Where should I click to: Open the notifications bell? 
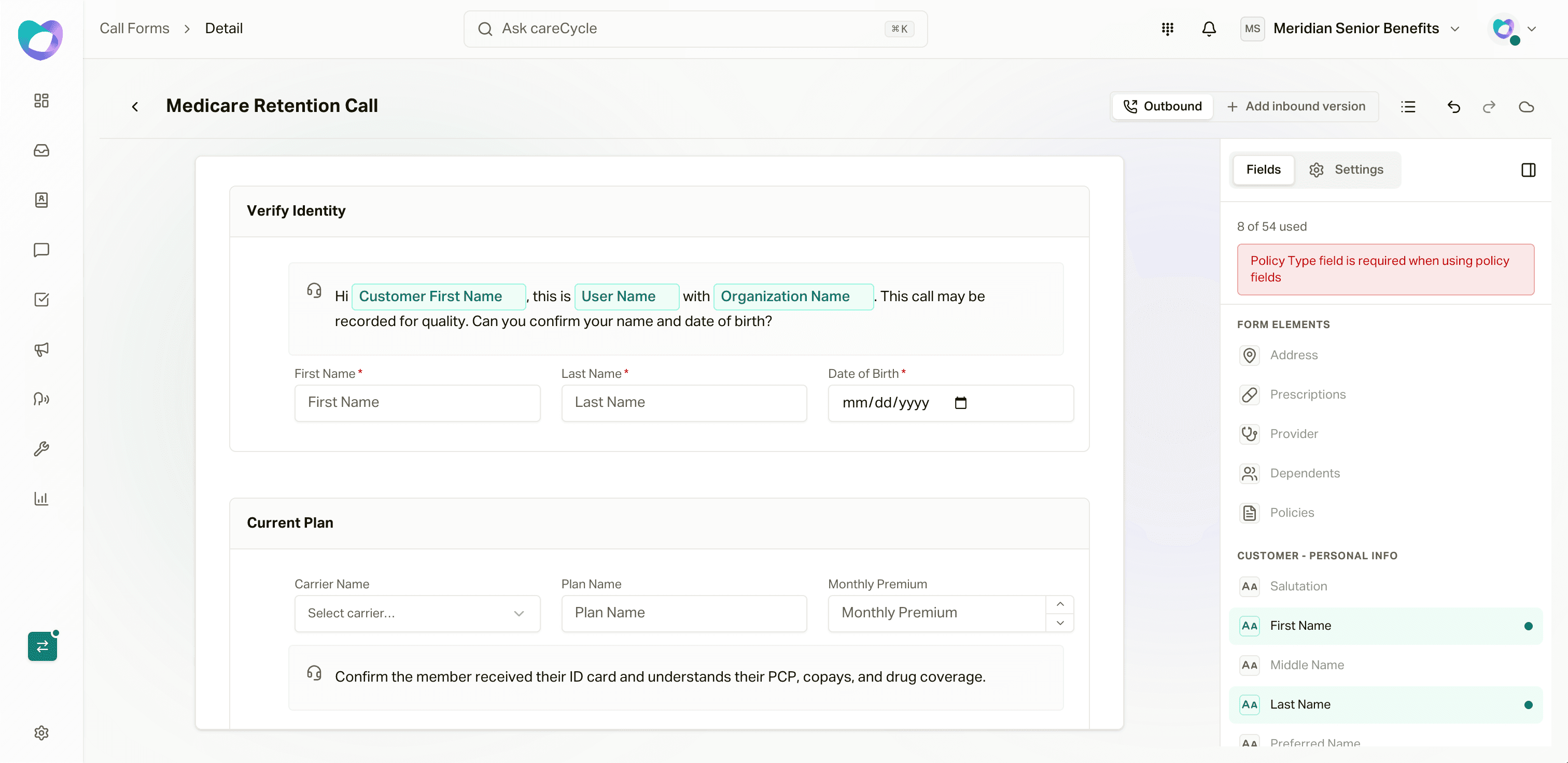click(x=1209, y=29)
